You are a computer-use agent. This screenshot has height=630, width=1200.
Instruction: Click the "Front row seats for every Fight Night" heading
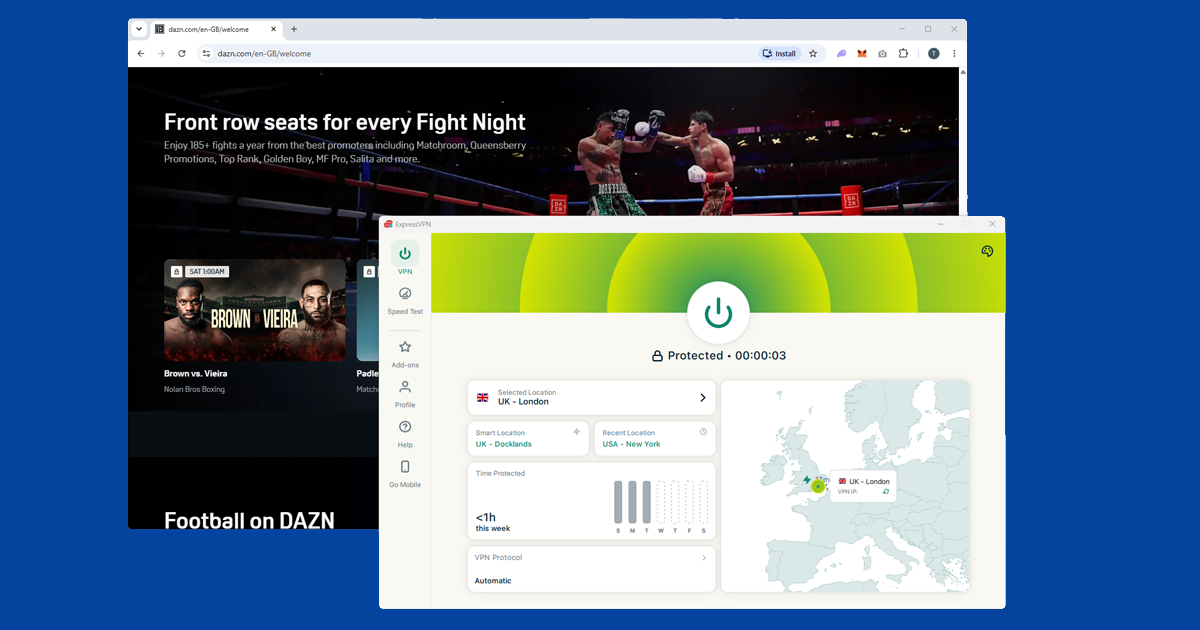point(345,122)
